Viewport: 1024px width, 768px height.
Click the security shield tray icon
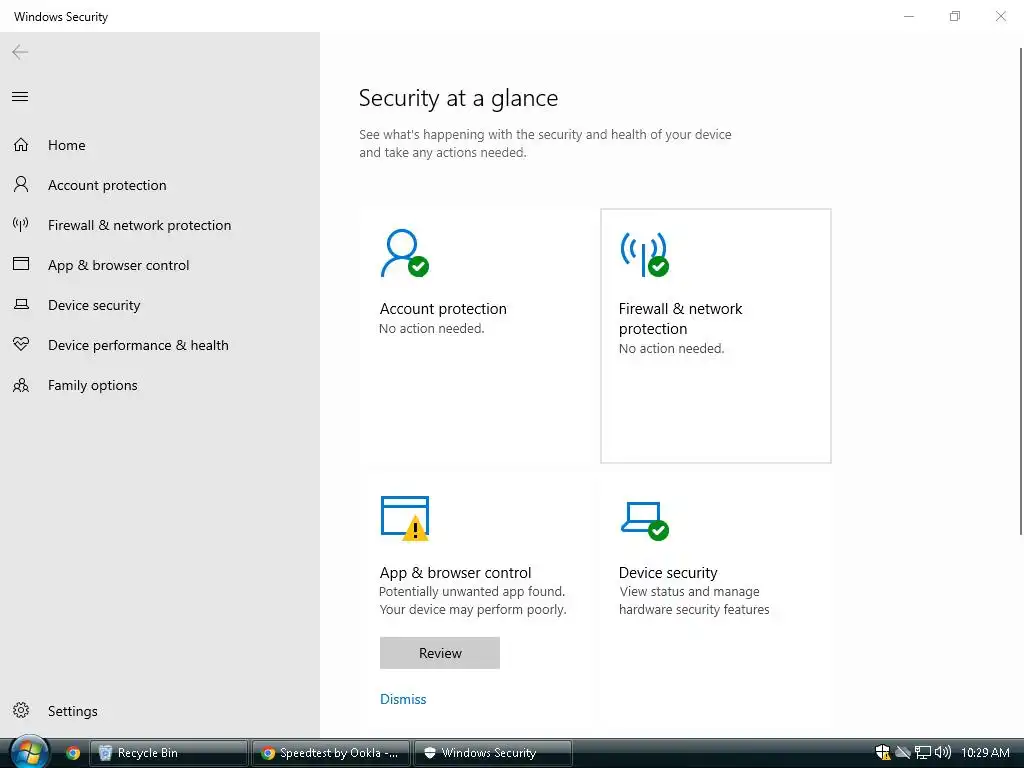(882, 752)
